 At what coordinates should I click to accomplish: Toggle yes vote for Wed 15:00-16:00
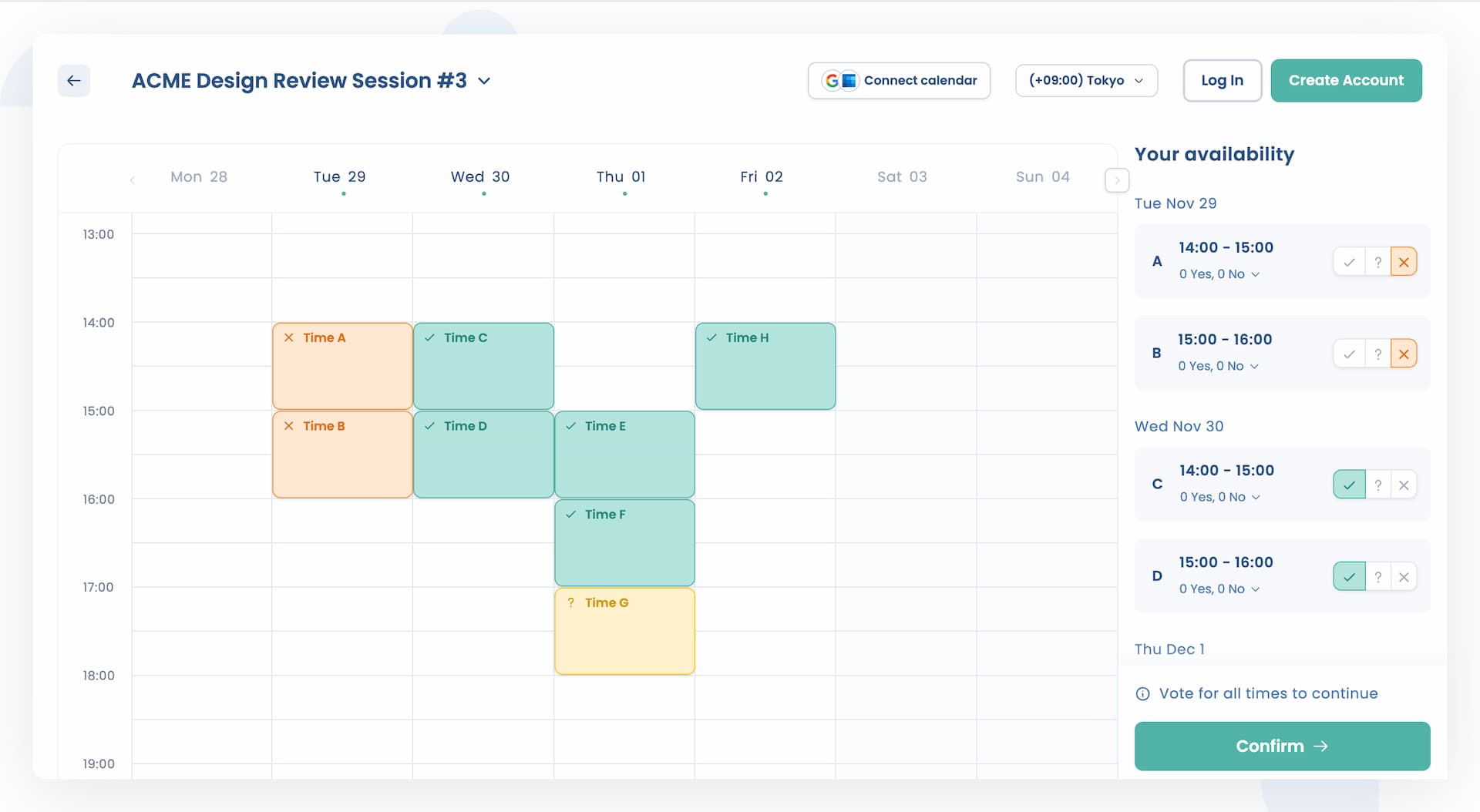[x=1350, y=576]
